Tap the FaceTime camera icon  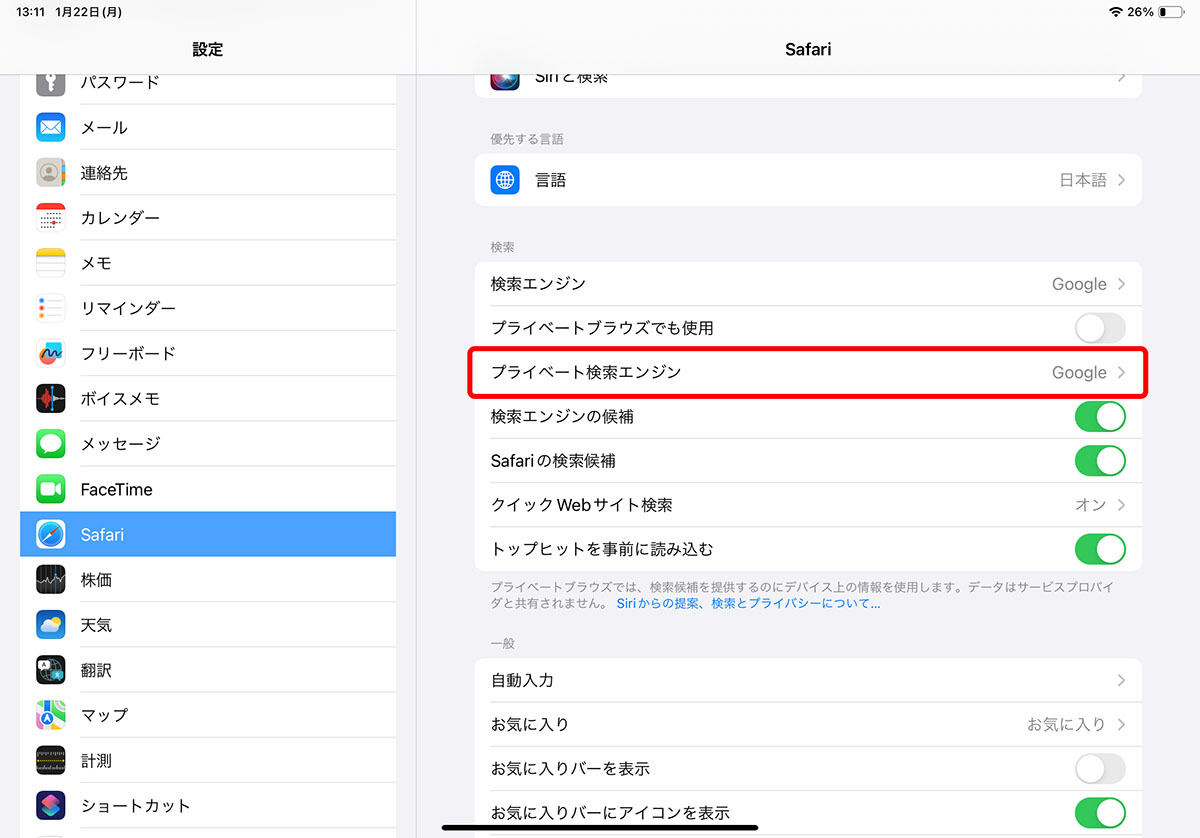tap(51, 489)
